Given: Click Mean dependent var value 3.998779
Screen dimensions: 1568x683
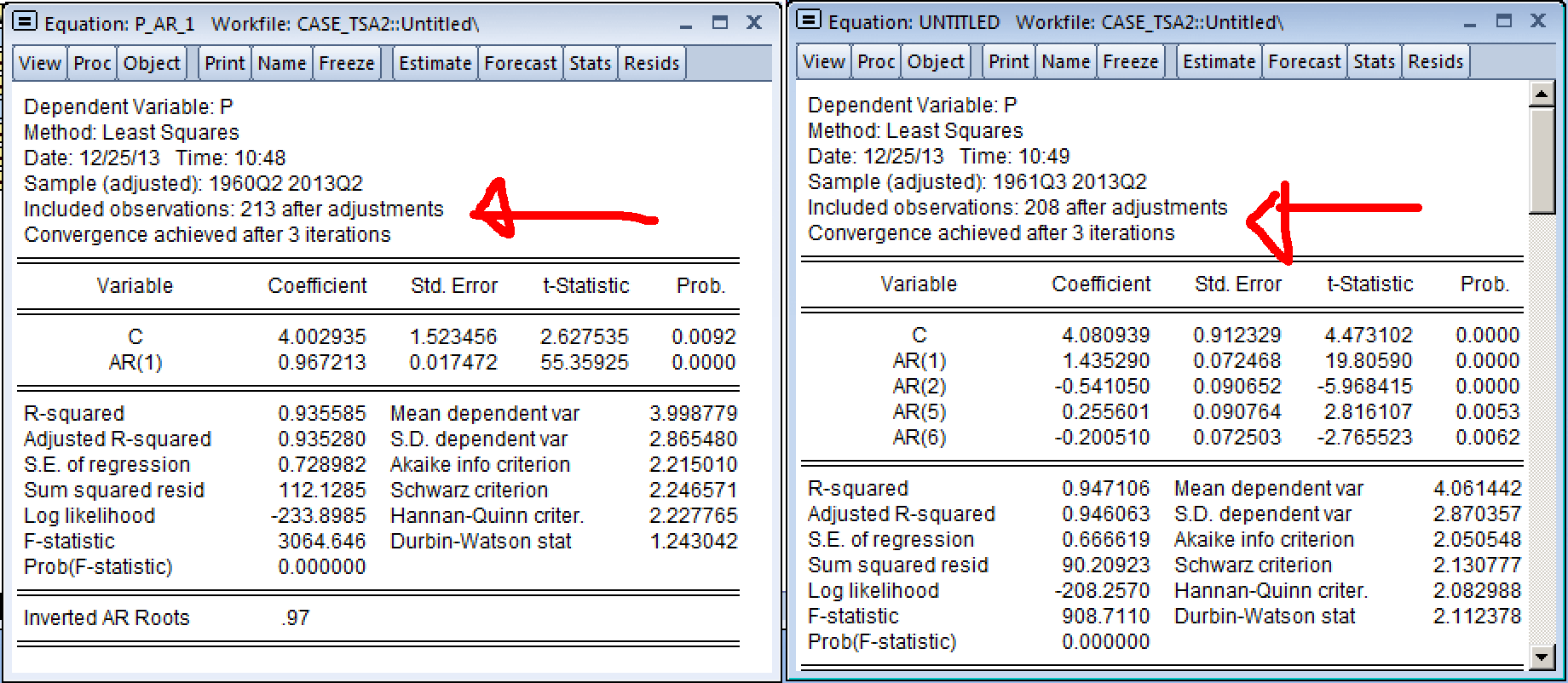Looking at the screenshot, I should 694,414.
